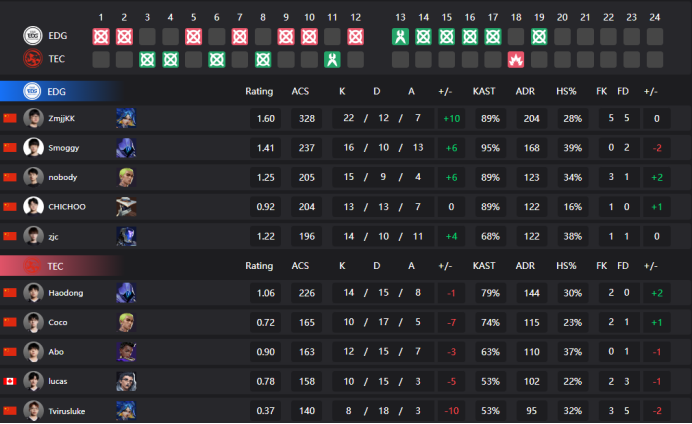Screen dimensions: 692x424
Task: Select TEC's round 11 defuse win icon
Action: tap(332, 59)
